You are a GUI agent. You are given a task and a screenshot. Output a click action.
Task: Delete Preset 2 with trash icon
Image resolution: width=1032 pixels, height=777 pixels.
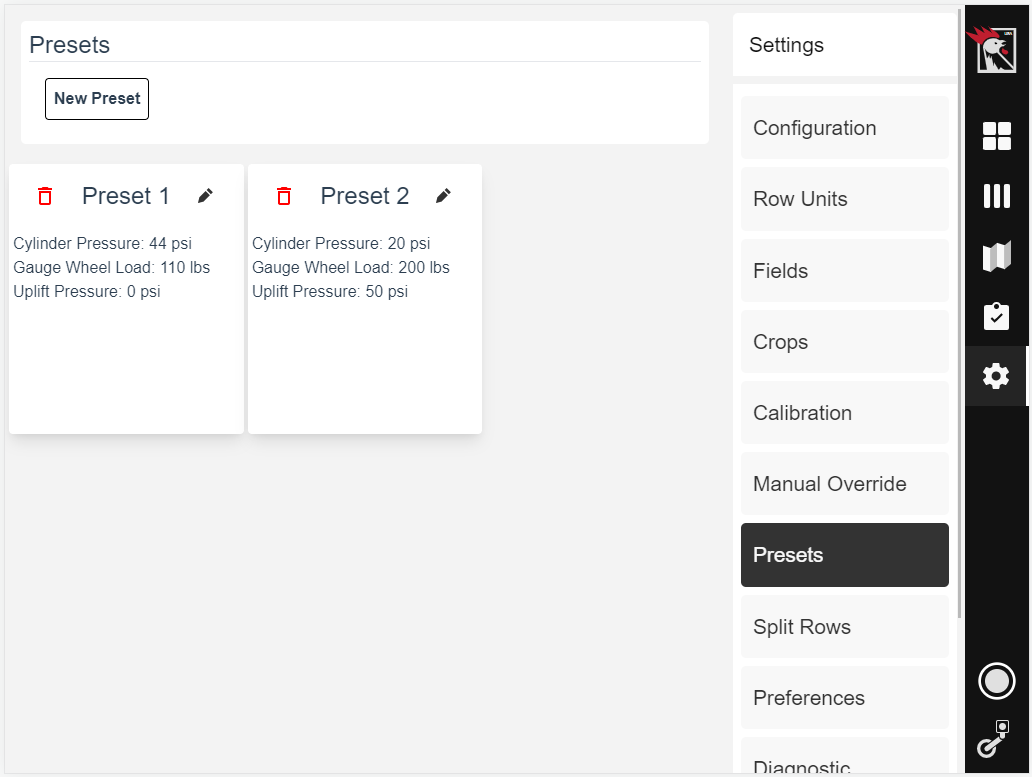[x=284, y=196]
